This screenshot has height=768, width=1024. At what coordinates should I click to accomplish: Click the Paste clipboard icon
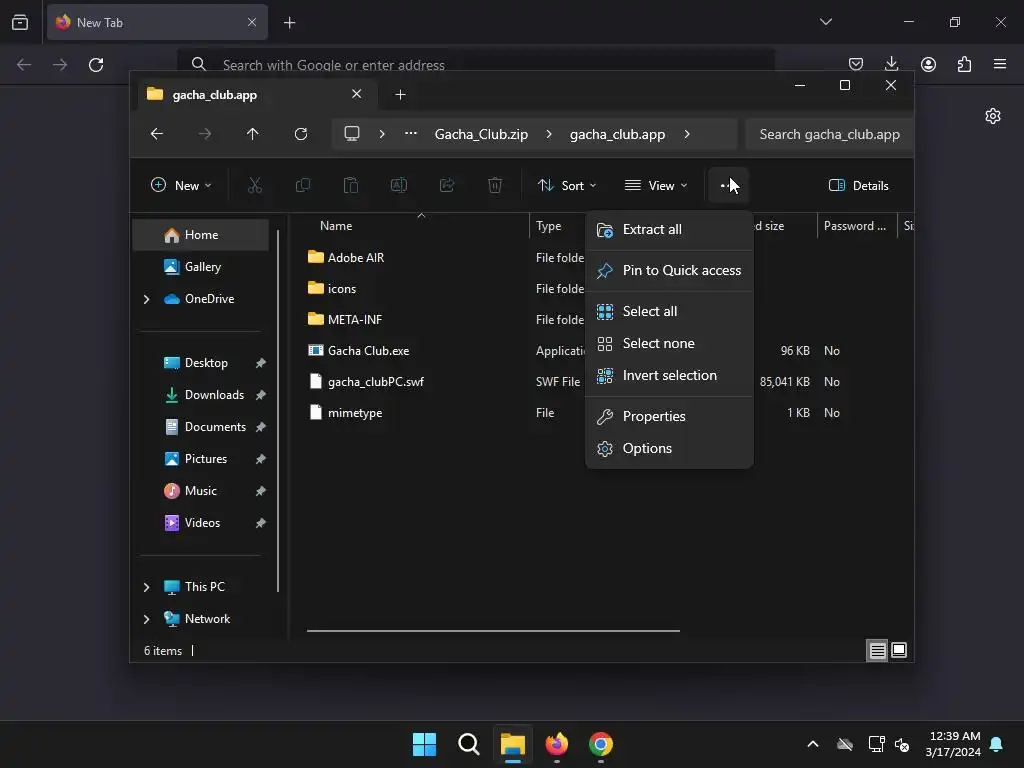[351, 185]
